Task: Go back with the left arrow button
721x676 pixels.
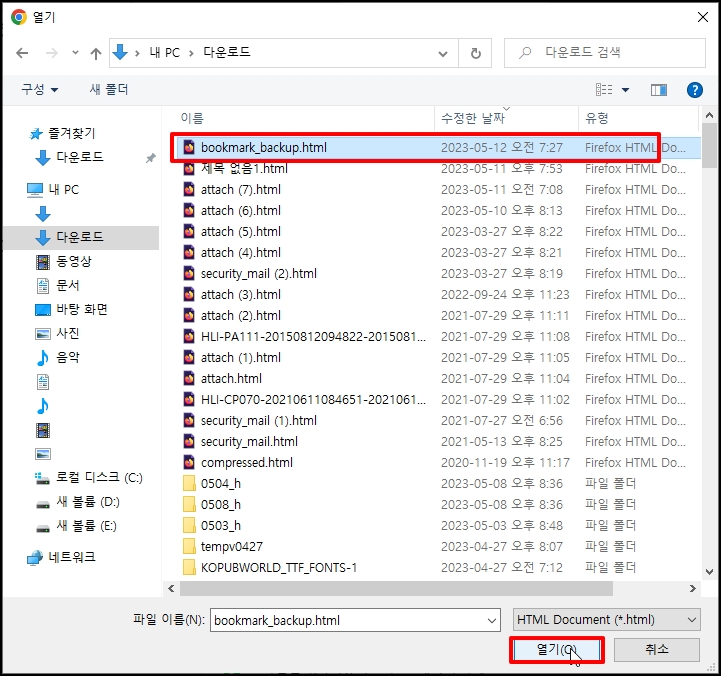Action: [x=22, y=53]
